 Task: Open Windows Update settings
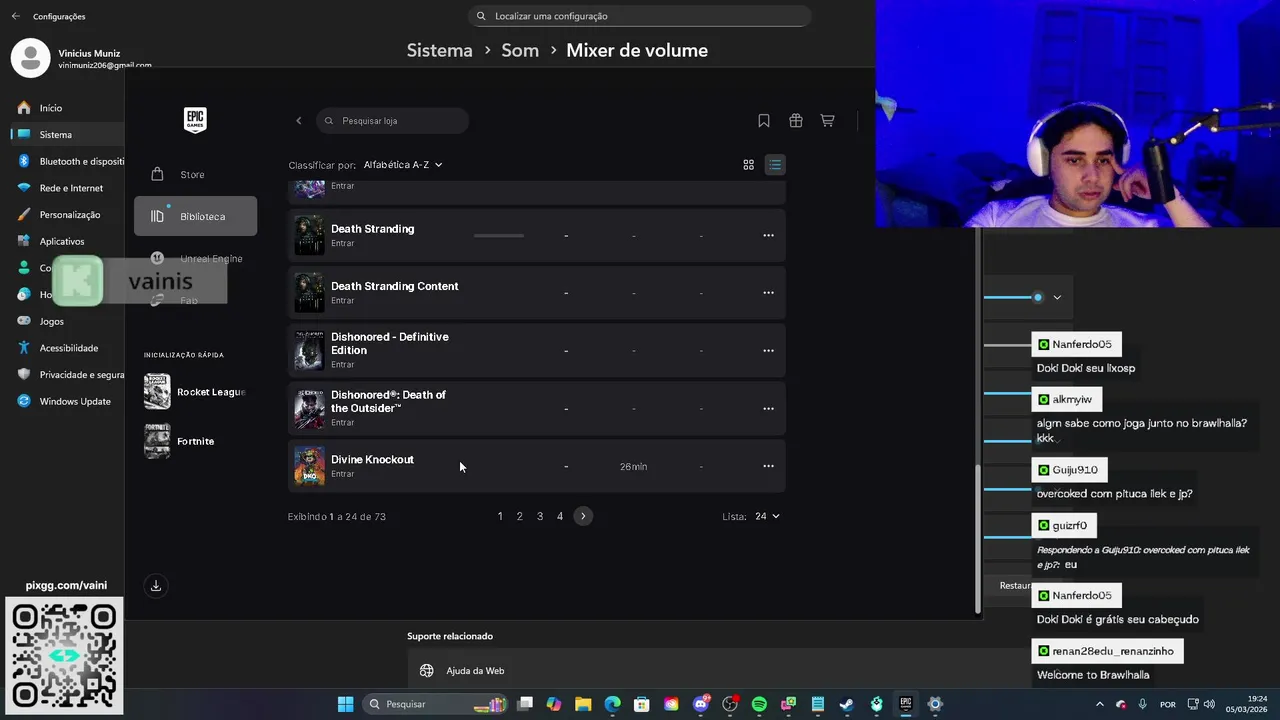pos(65,401)
